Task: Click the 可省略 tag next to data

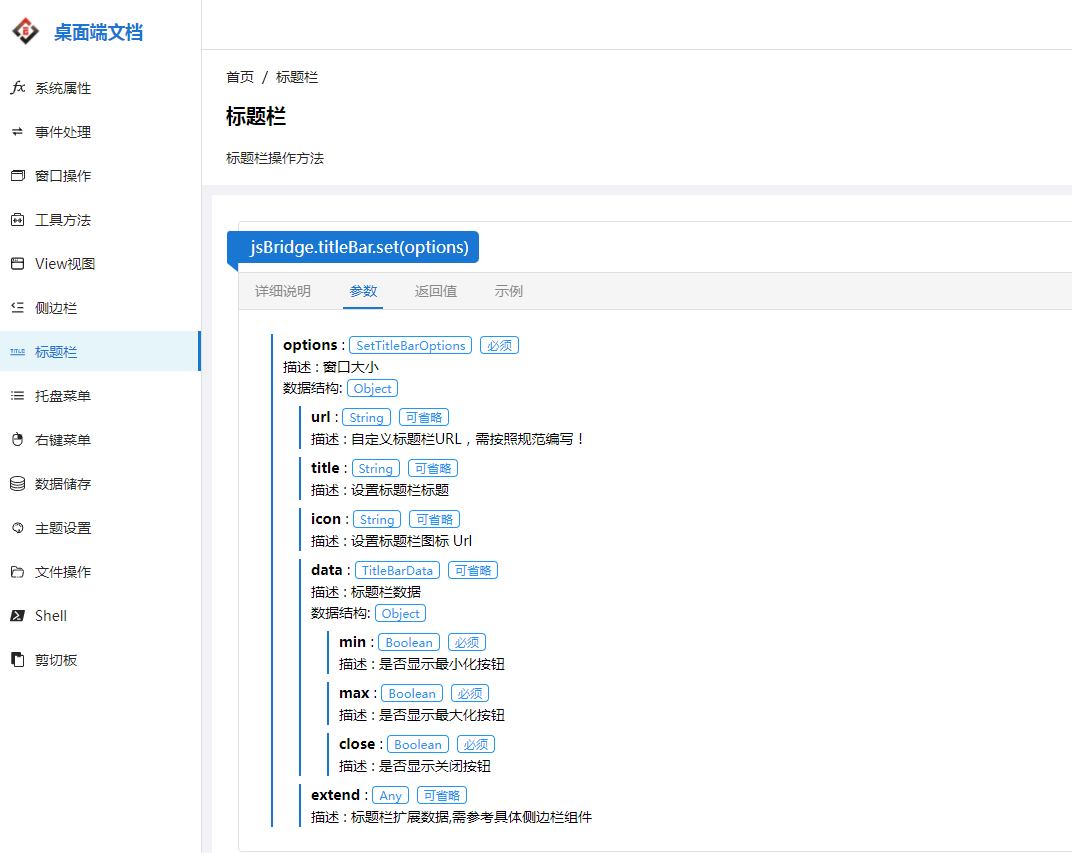Action: (x=473, y=570)
